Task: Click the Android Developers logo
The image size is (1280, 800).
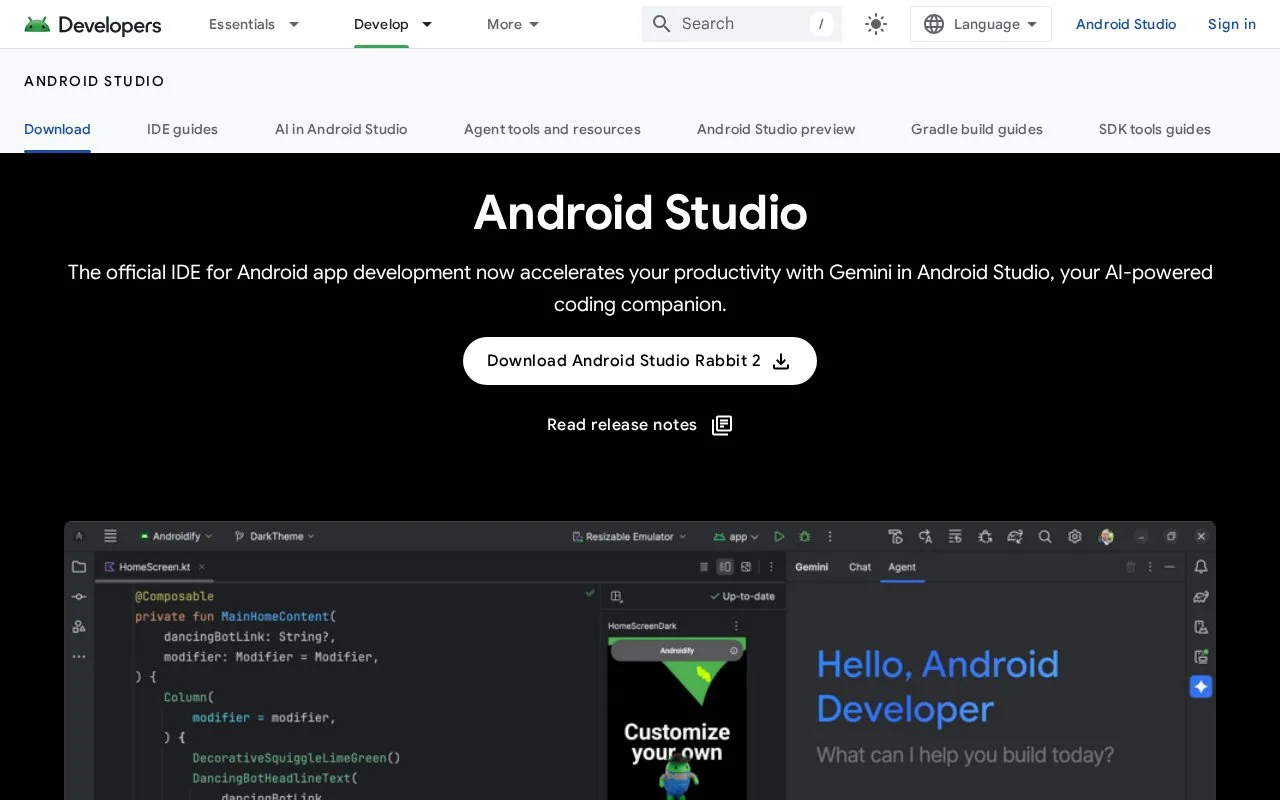Action: click(x=92, y=24)
